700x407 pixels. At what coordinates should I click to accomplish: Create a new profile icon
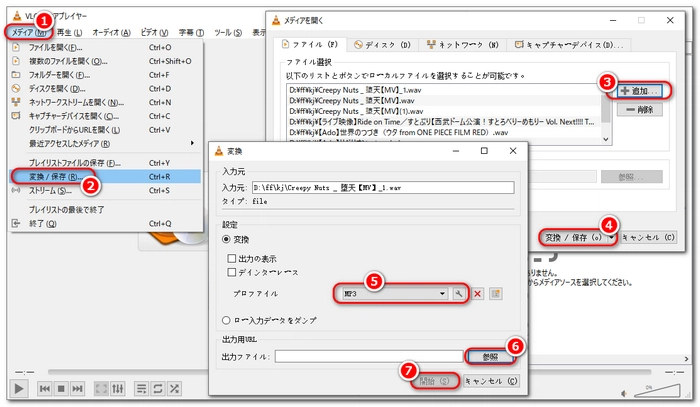(495, 293)
